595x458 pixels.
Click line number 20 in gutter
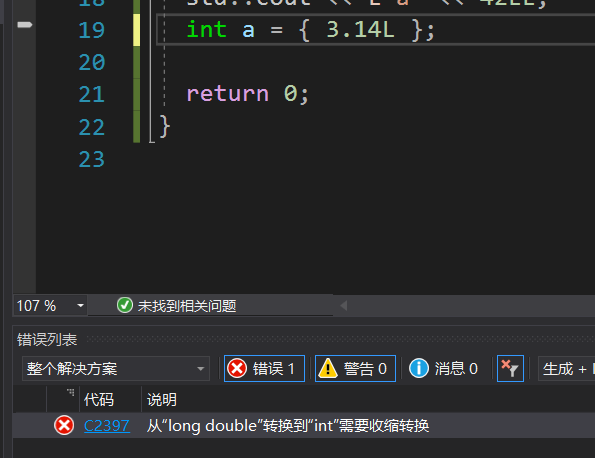(91, 62)
